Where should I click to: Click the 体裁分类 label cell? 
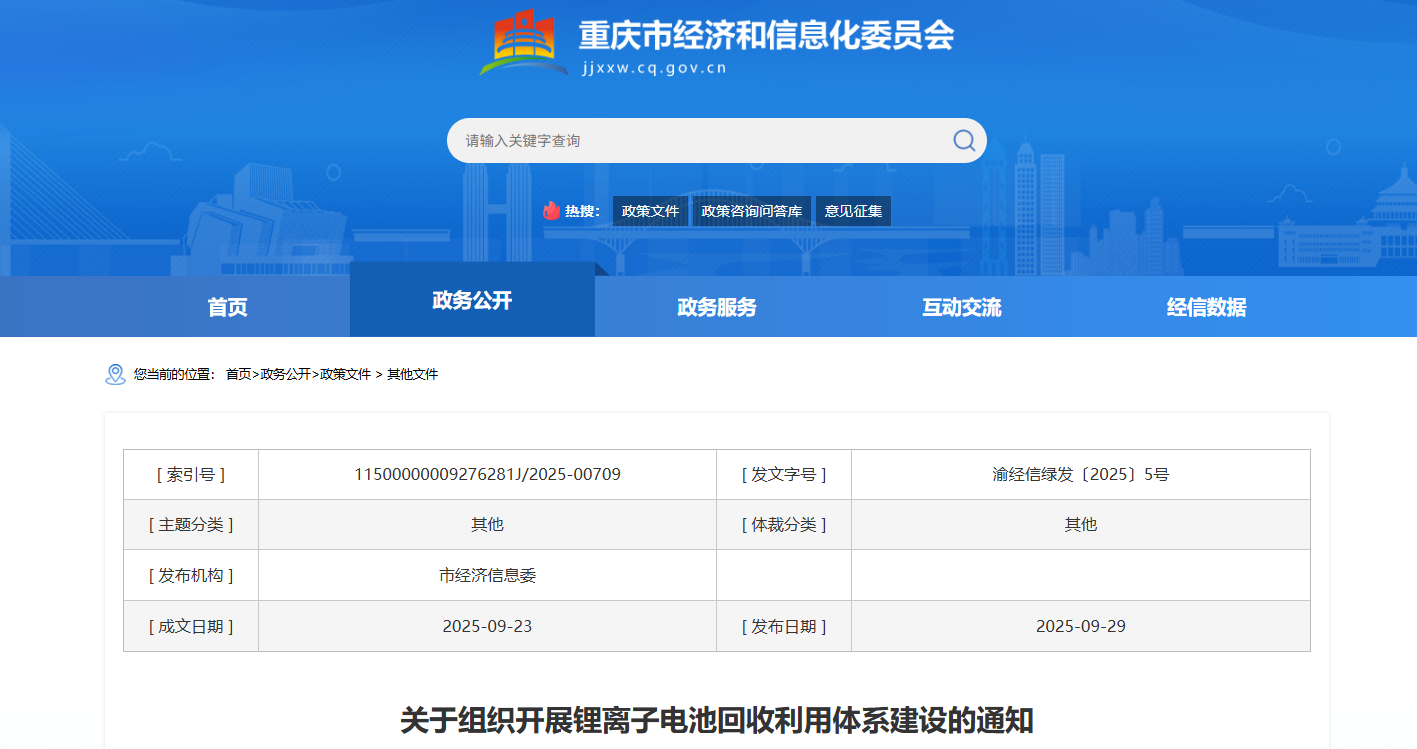[784, 524]
